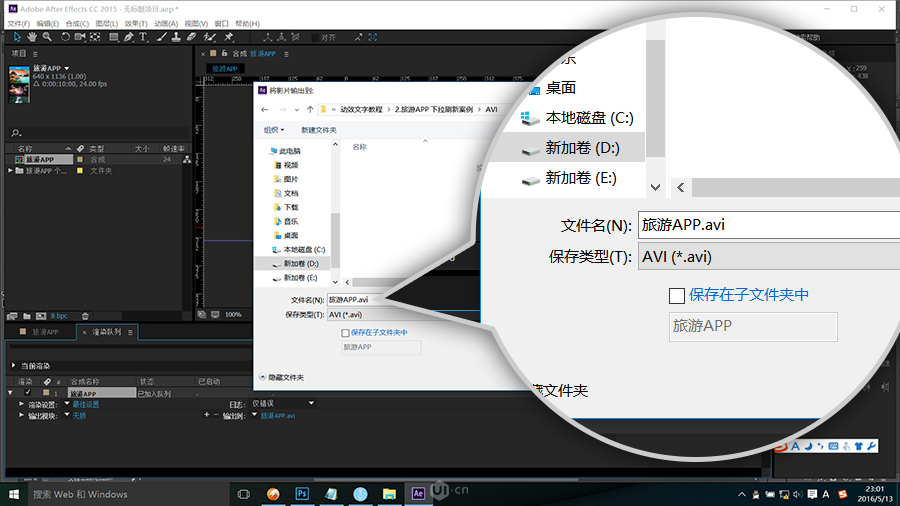This screenshot has height=506, width=900.
Task: Click the 最佳设置 render settings link
Action: [86, 403]
